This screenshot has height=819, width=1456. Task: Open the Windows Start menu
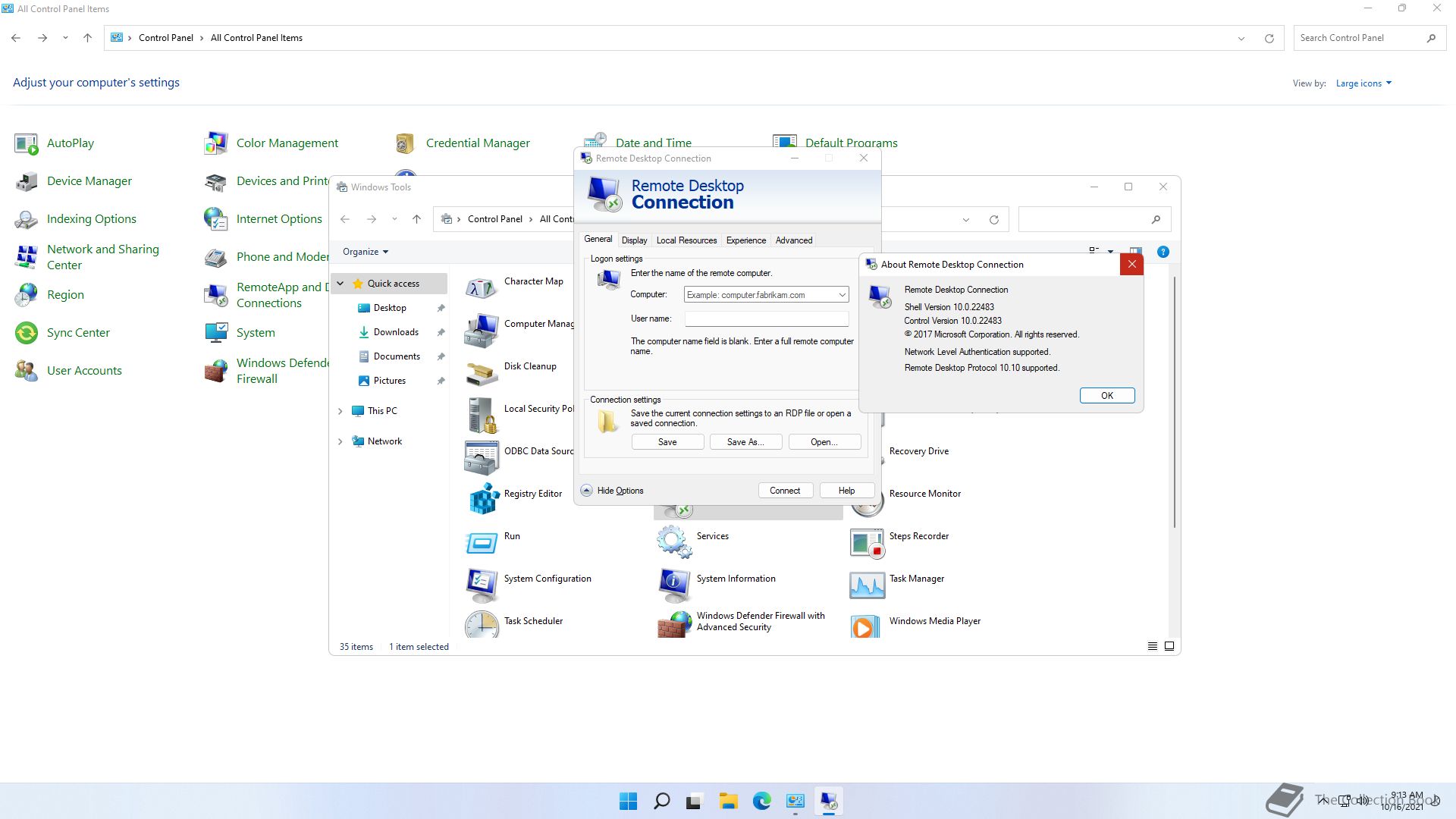pos(629,801)
